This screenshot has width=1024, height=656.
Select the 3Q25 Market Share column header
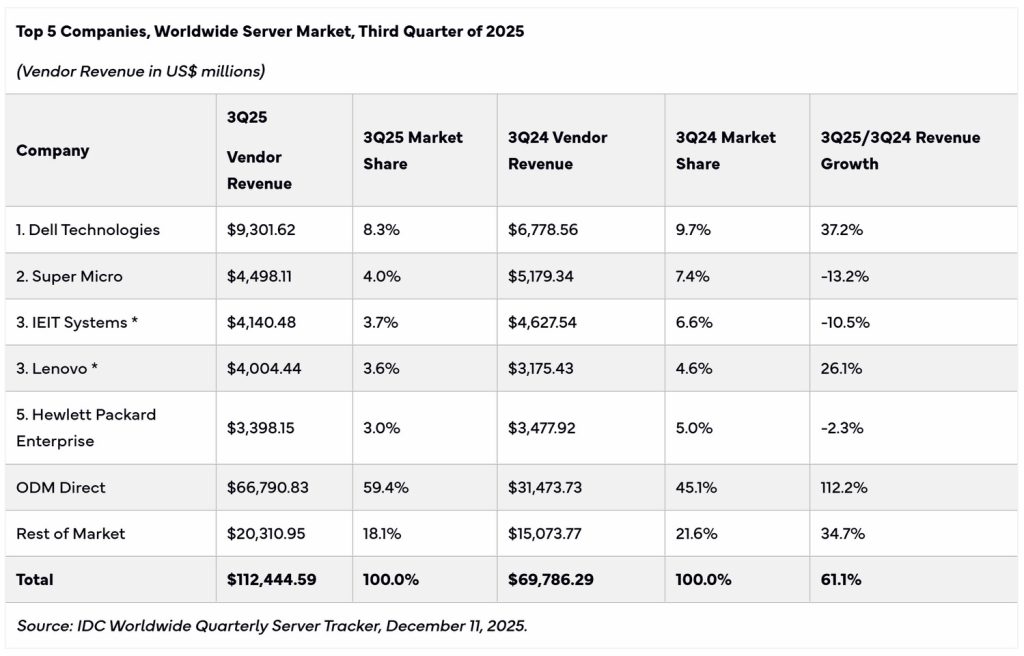(x=412, y=150)
